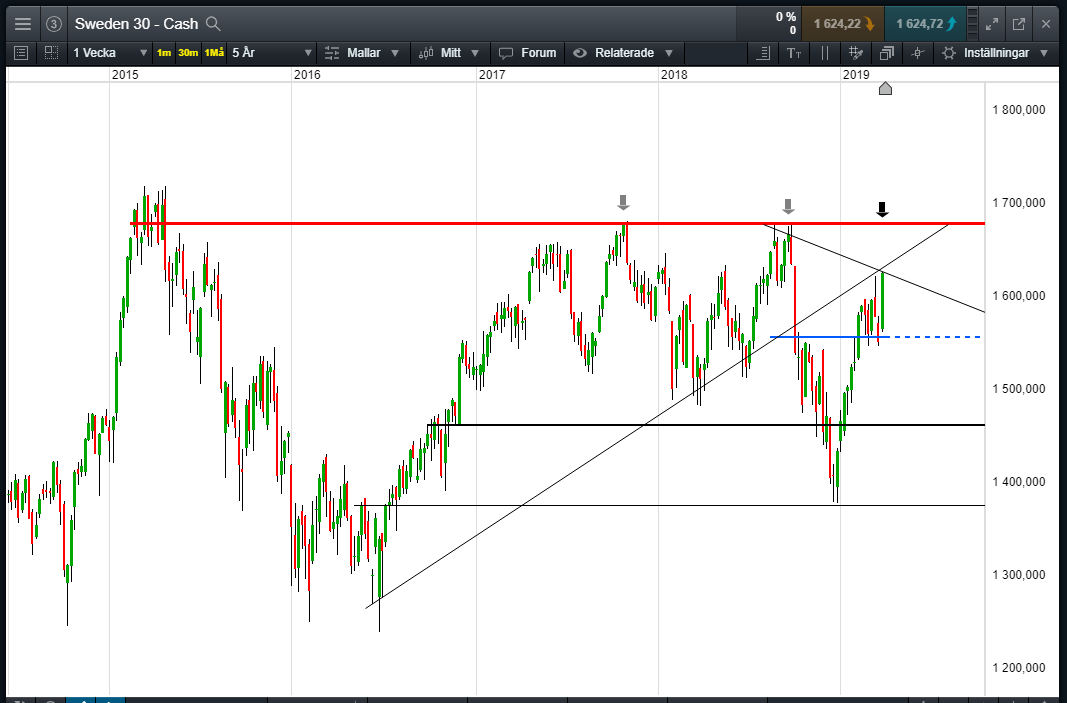Open the instrument search magnifier
The height and width of the screenshot is (703, 1067).
pyautogui.click(x=213, y=24)
